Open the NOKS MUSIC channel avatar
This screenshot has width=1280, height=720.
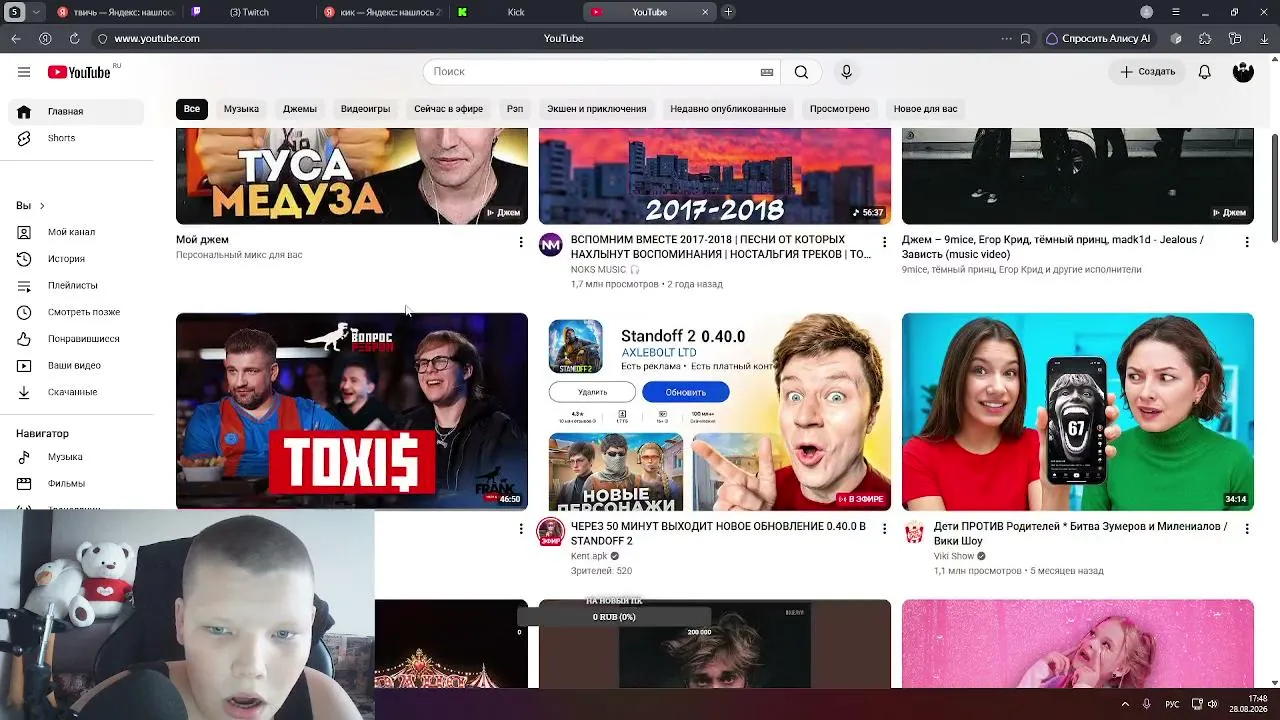coord(551,245)
